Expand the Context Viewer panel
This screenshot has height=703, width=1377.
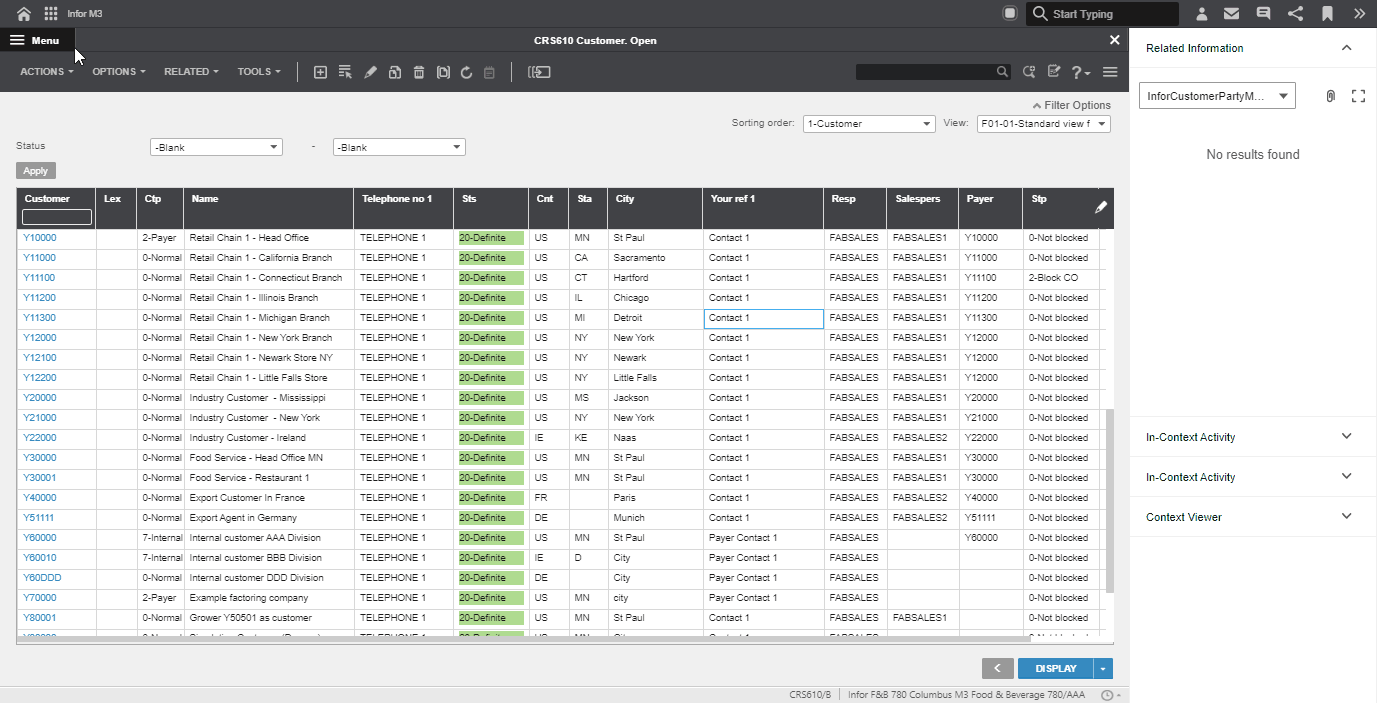coord(1346,517)
